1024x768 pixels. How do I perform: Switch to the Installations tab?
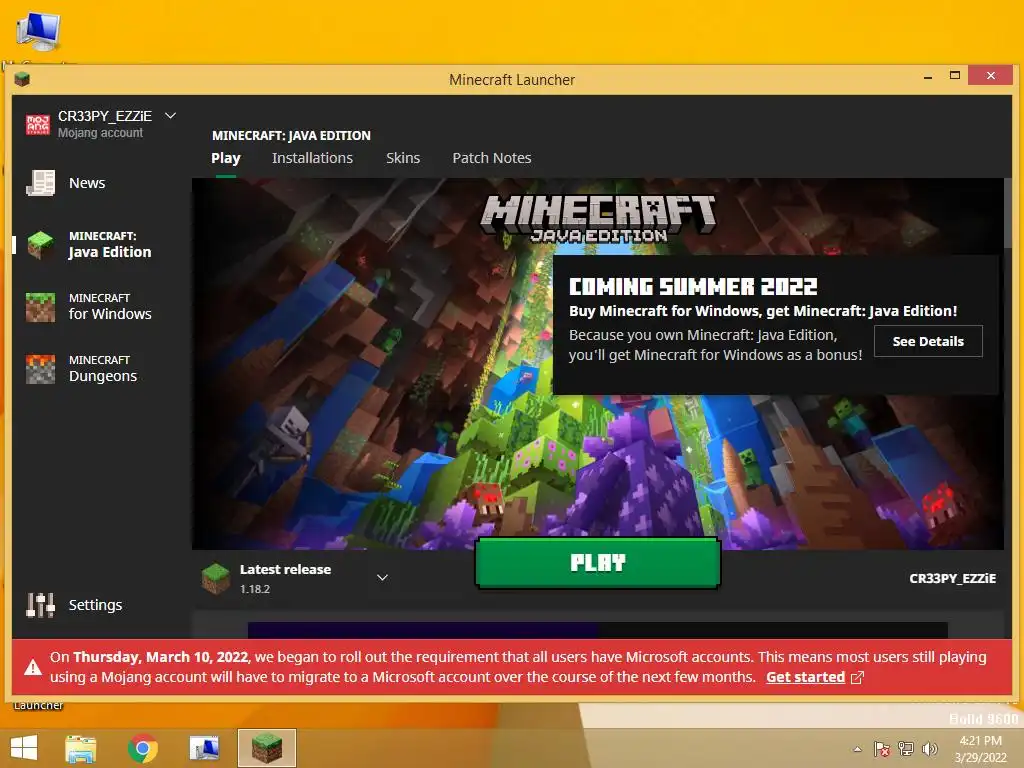pyautogui.click(x=312, y=158)
